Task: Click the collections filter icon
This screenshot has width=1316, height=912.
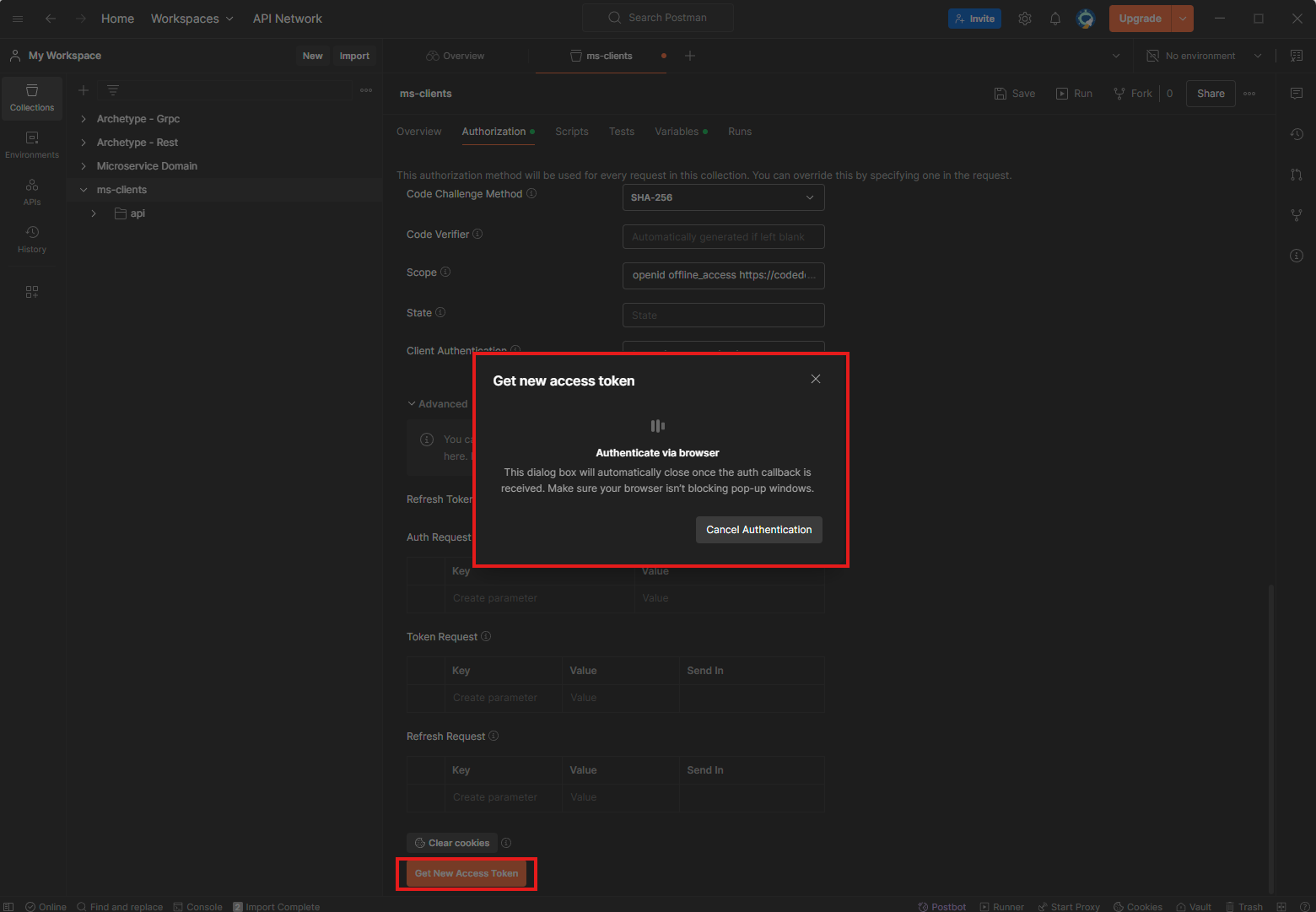Action: coord(113,90)
